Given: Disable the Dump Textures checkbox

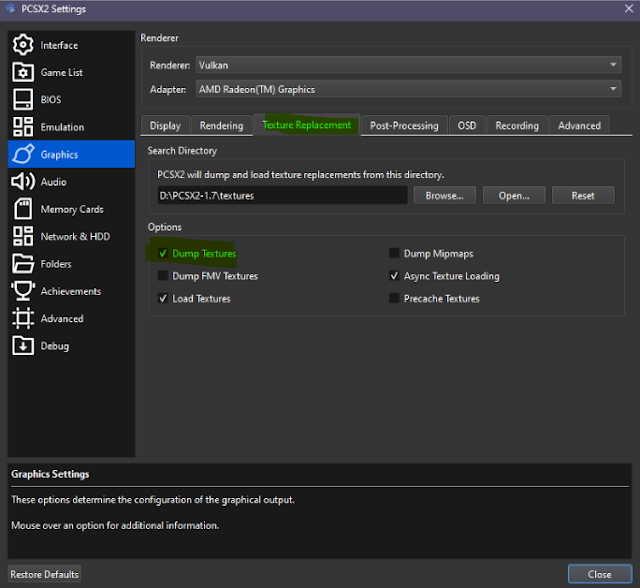Looking at the screenshot, I should point(163,253).
